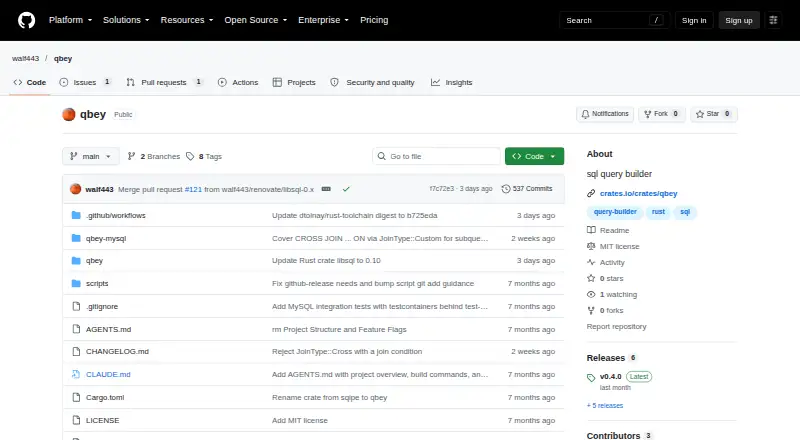Open the 537 Commits history icon
This screenshot has height=440, width=800.
click(506, 189)
